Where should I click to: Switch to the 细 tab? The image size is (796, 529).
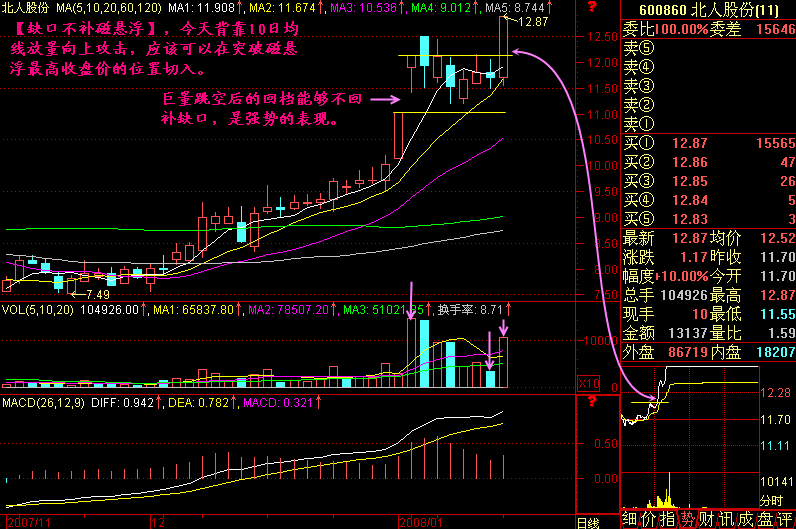[x=630, y=518]
